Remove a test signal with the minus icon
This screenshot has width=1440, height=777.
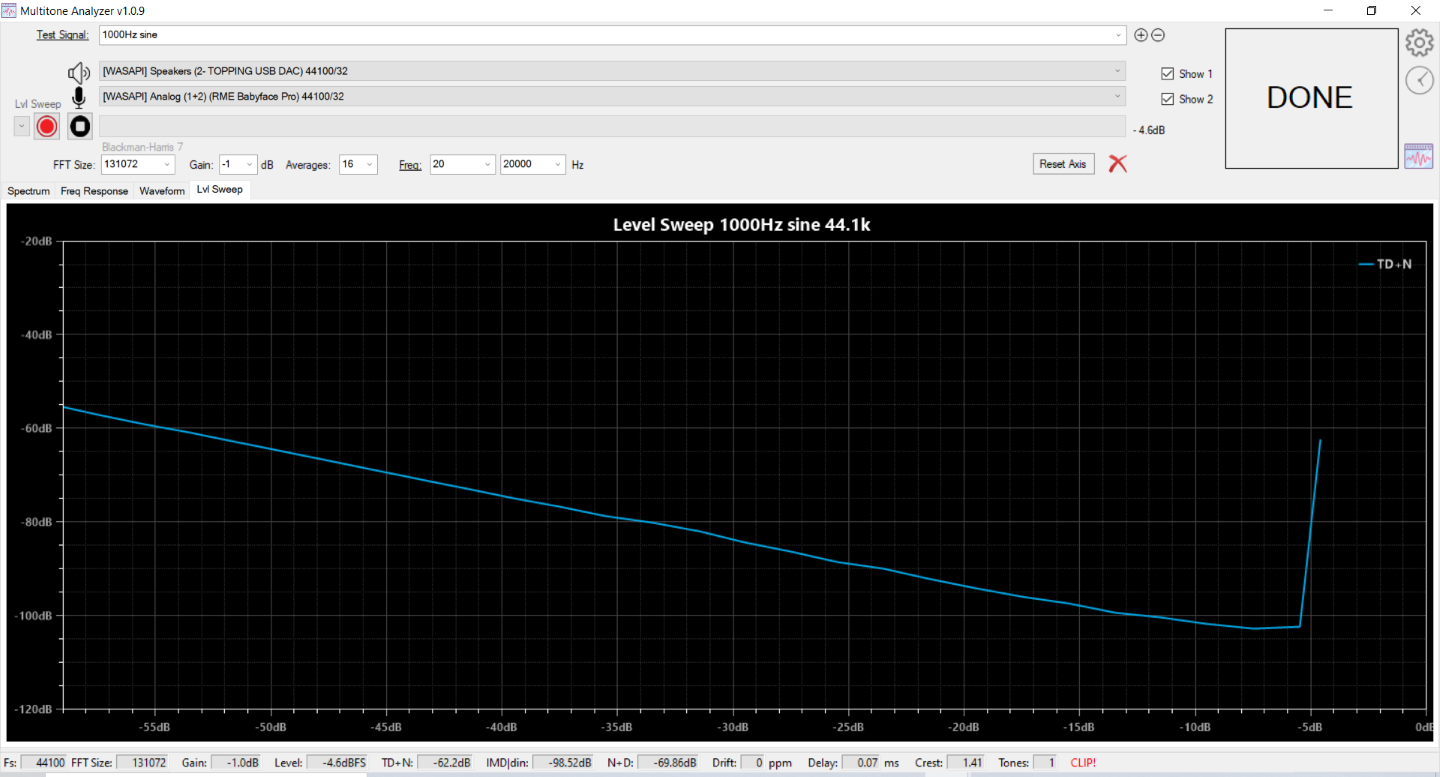pyautogui.click(x=1158, y=35)
